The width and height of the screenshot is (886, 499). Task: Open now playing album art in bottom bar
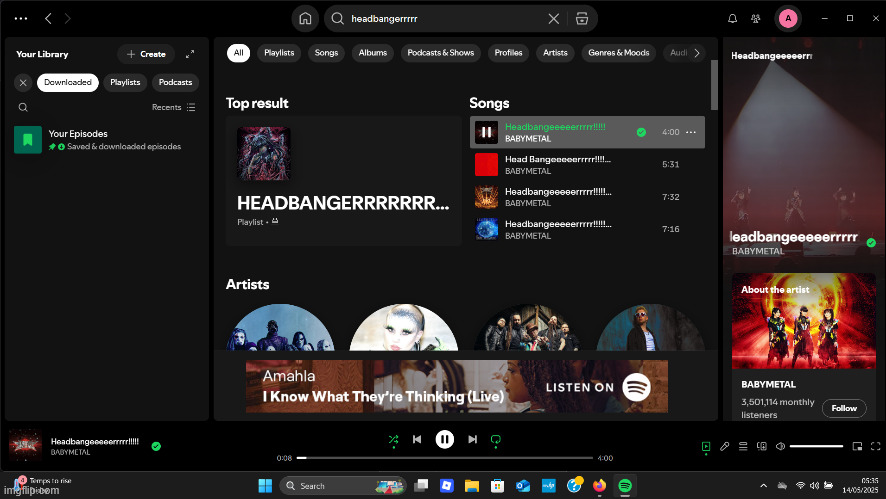click(x=25, y=446)
